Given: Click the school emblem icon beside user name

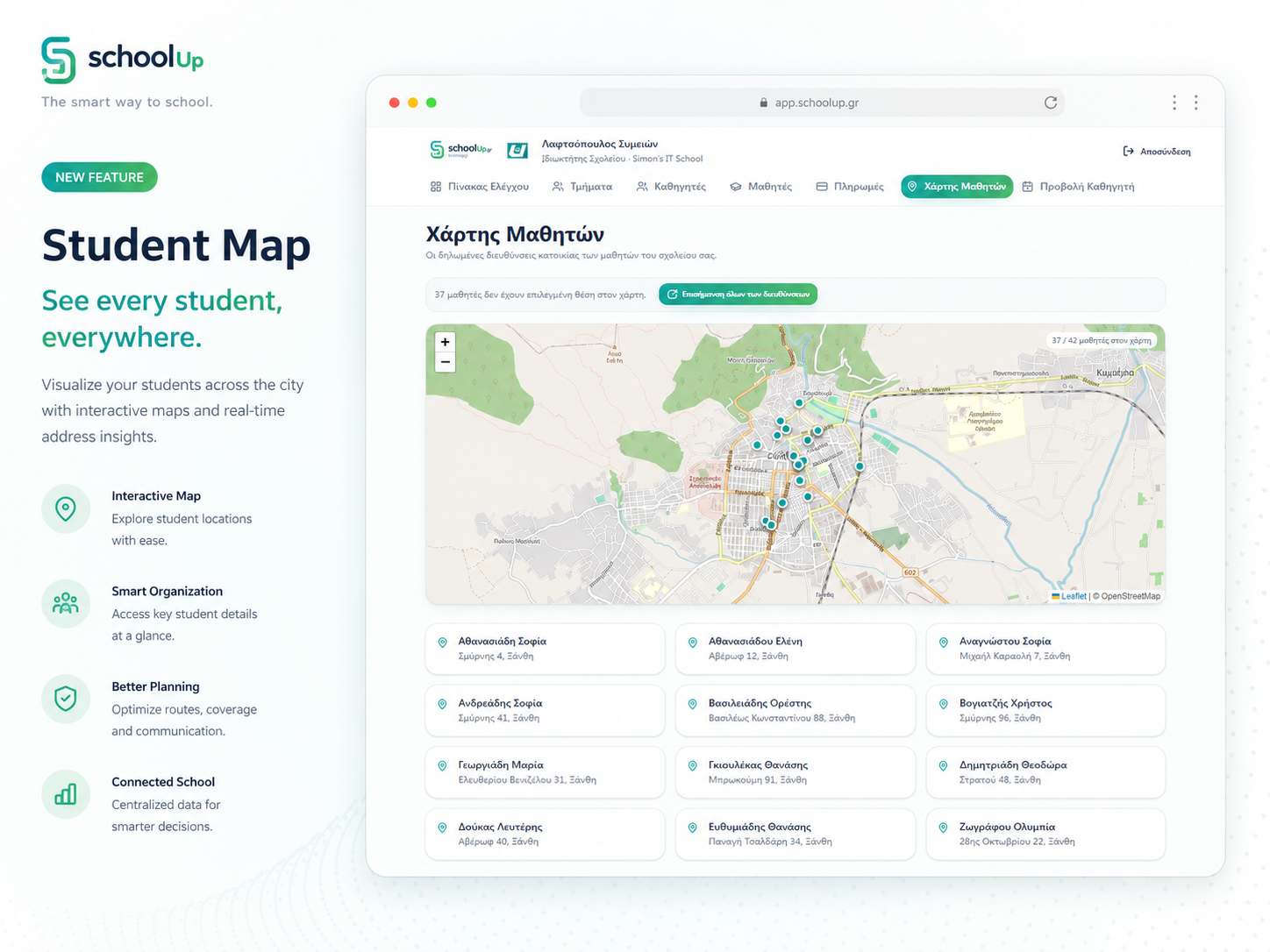Looking at the screenshot, I should (517, 151).
